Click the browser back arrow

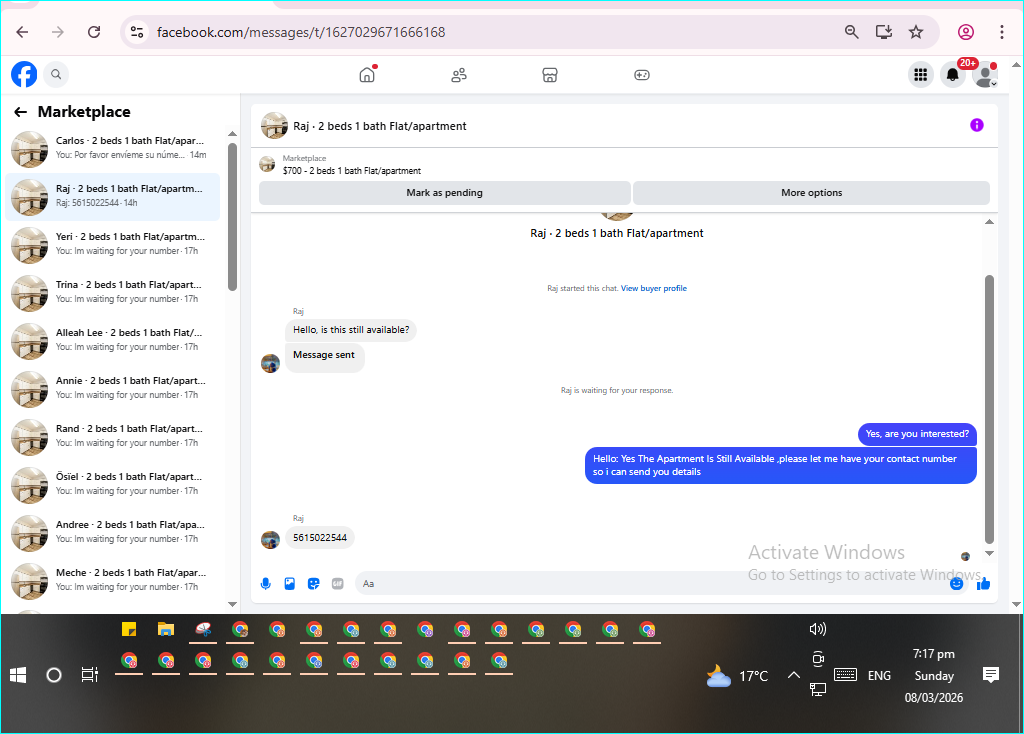[22, 32]
